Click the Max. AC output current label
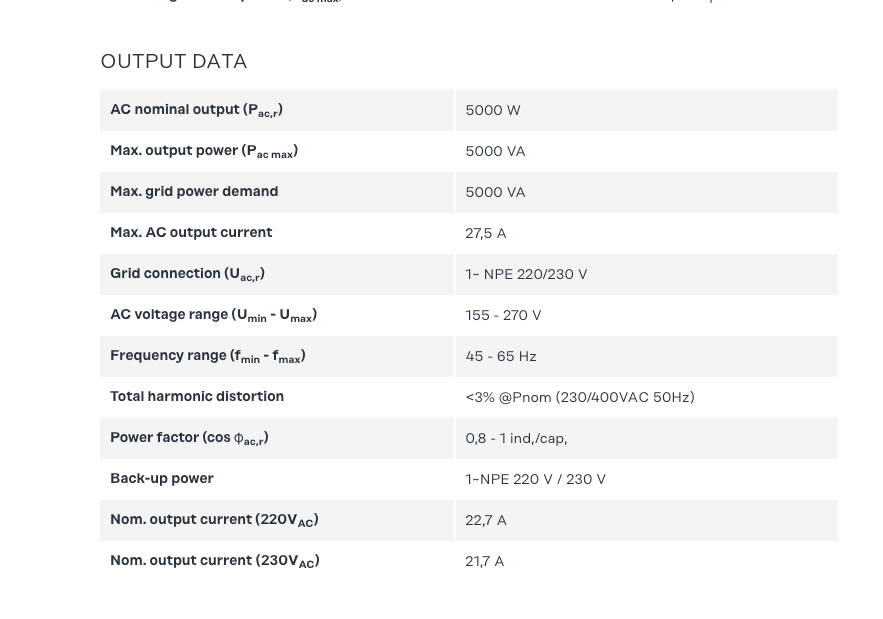The image size is (883, 619). (191, 233)
